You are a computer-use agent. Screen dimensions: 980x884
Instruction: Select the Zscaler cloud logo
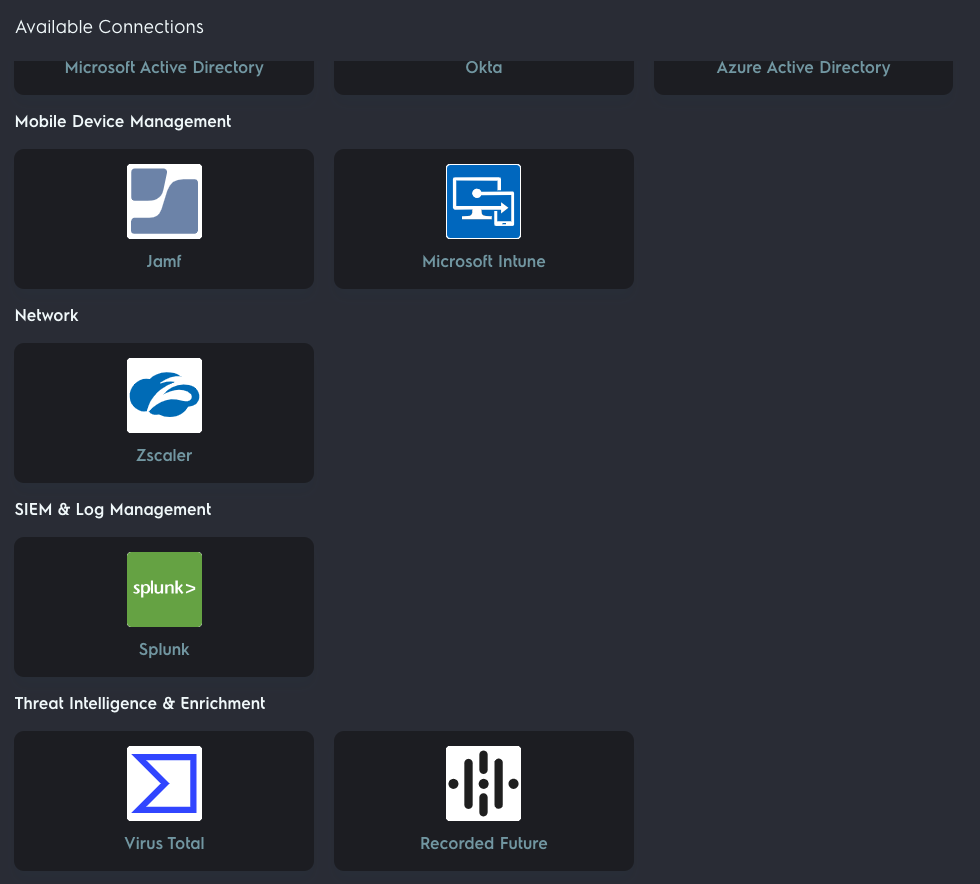[x=164, y=395]
